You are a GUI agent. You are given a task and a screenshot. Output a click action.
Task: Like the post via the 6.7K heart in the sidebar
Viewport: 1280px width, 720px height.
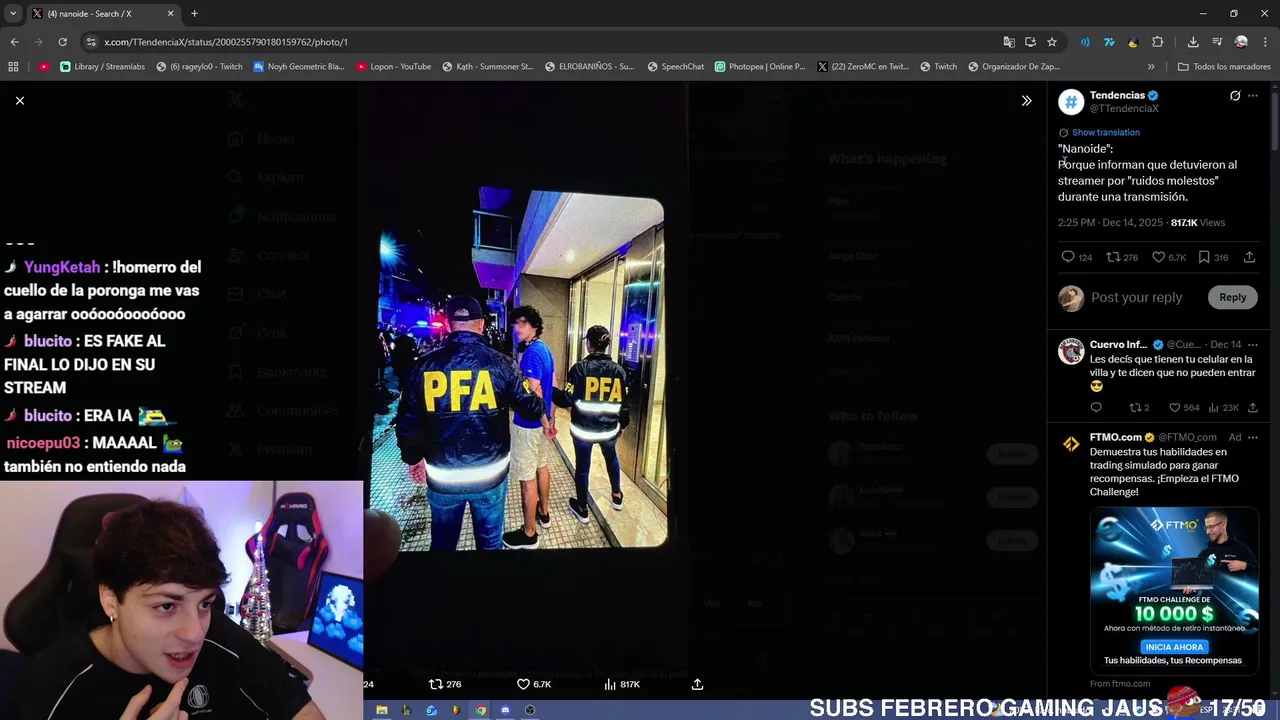coord(1168,257)
